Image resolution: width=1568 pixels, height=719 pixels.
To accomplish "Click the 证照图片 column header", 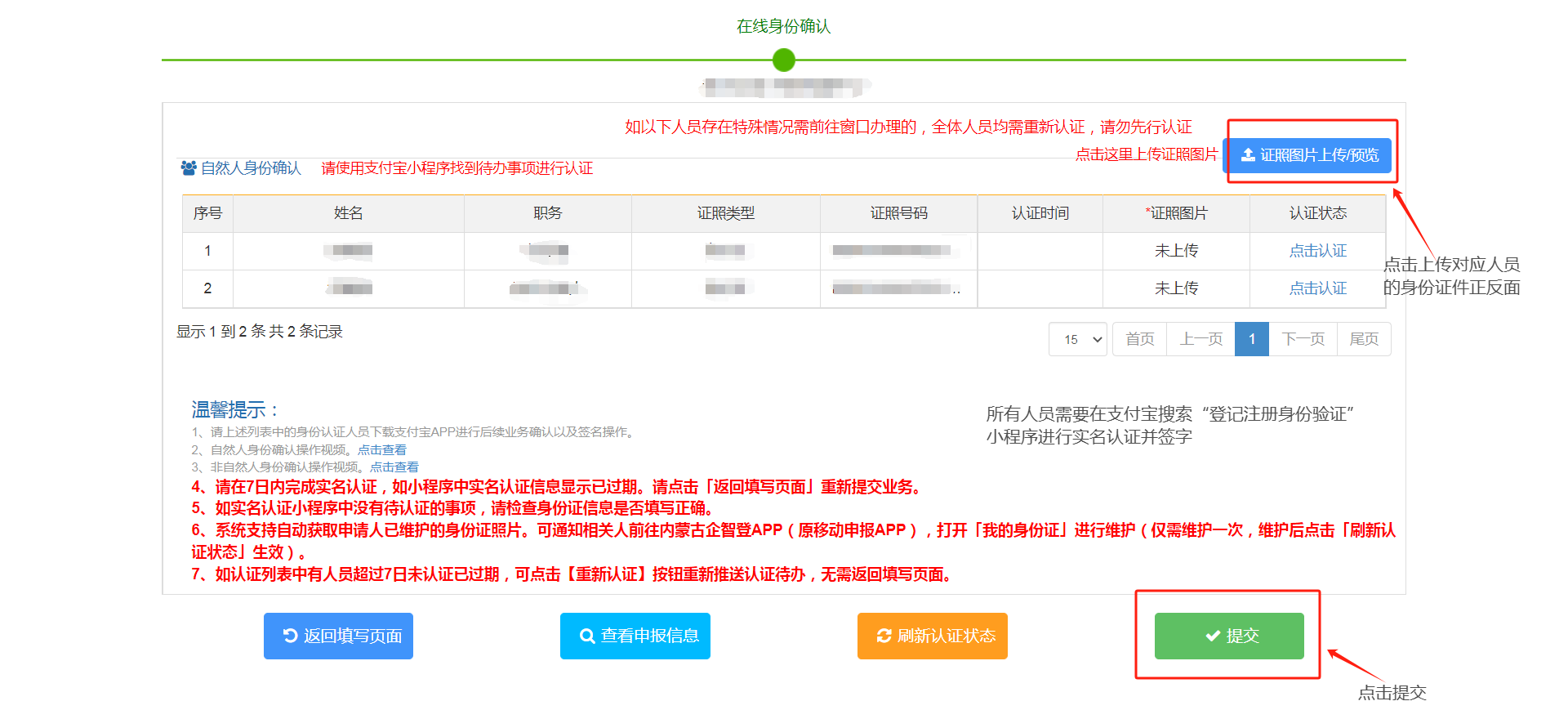I will [x=1176, y=213].
